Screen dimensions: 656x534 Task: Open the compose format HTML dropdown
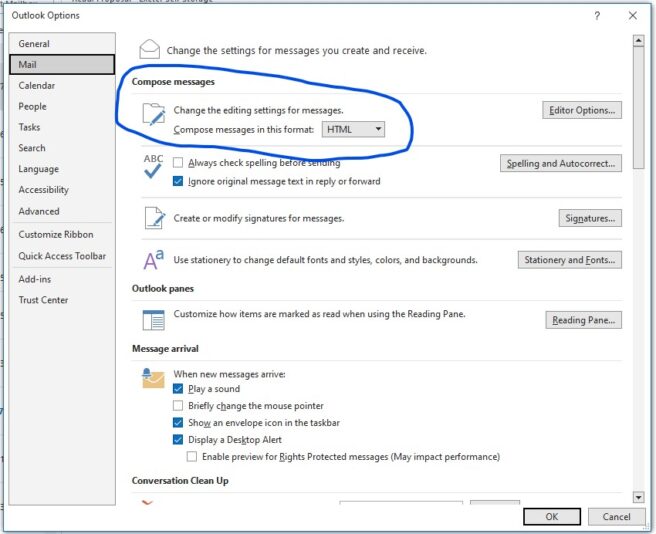[x=353, y=129]
